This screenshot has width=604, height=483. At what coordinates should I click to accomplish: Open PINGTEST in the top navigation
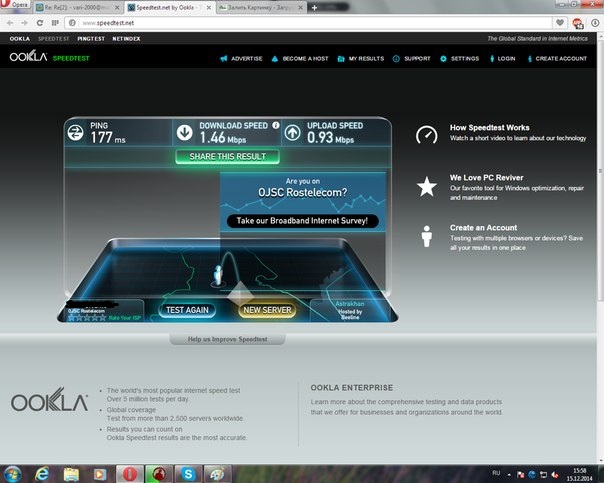tap(91, 39)
